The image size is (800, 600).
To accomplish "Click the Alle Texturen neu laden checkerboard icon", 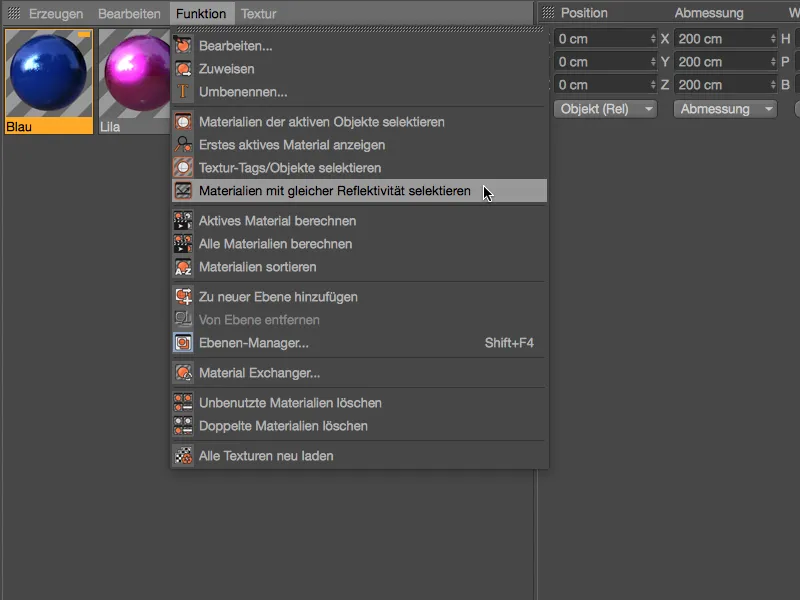I will (x=185, y=456).
